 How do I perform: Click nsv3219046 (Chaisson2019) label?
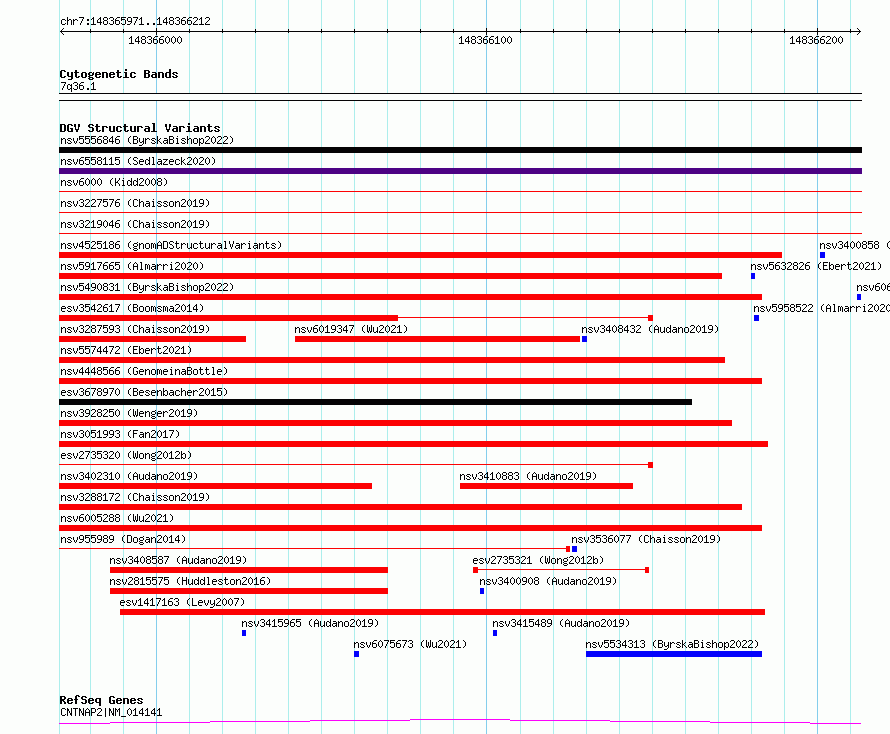135,224
